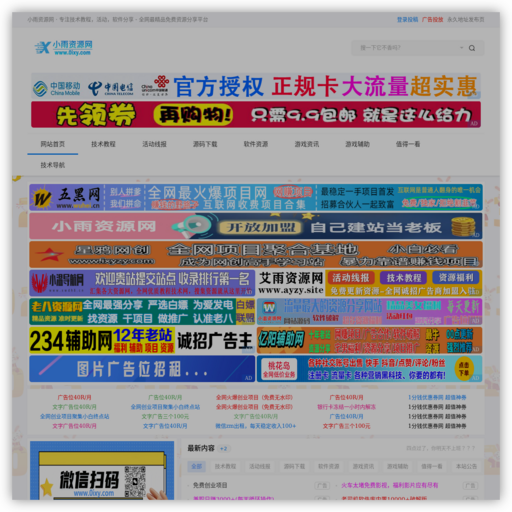512x512 pixels.
Task: Select the 本站公告 filter tab
Action: 466,466
